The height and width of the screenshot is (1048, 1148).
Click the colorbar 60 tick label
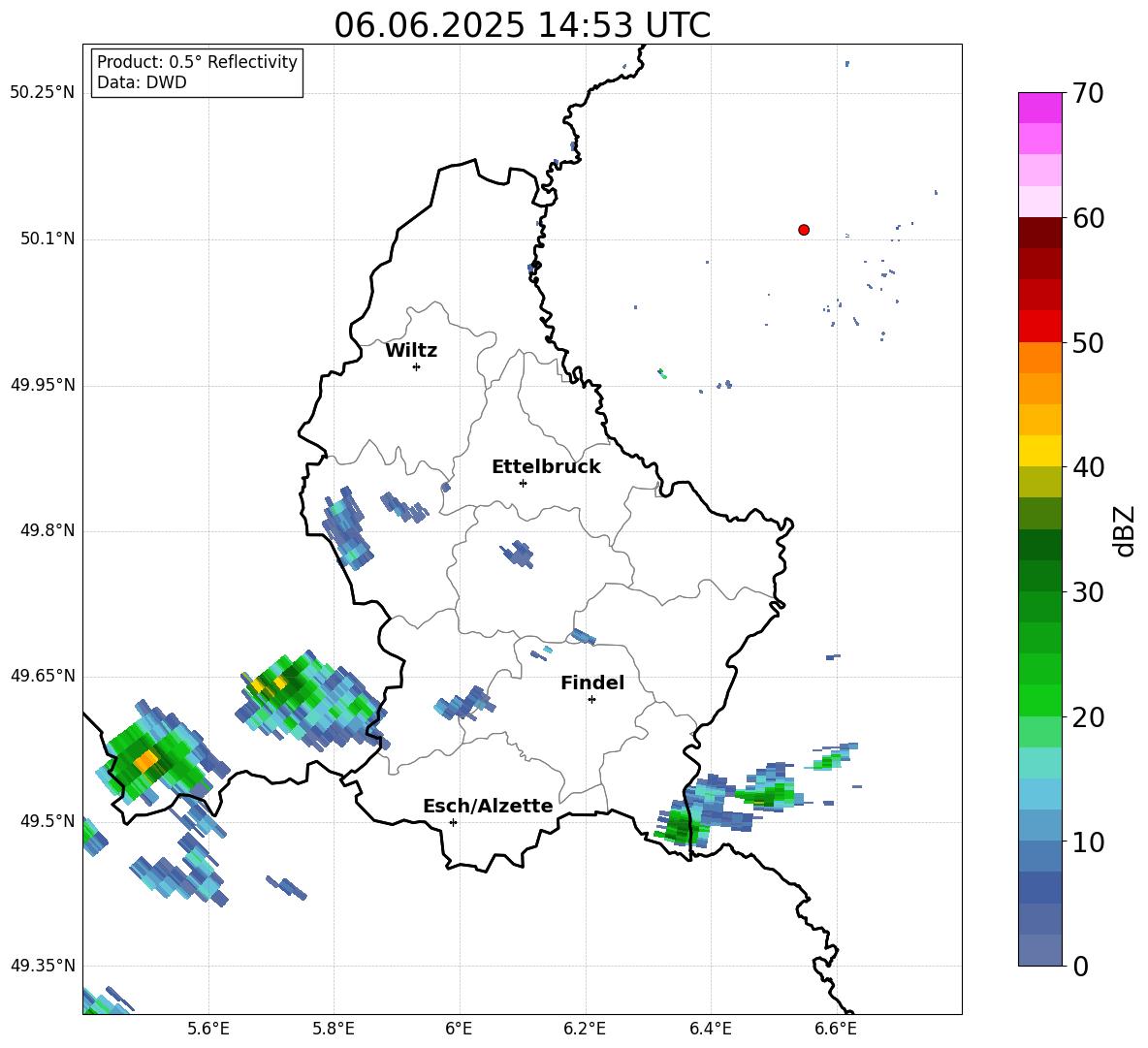[1089, 218]
